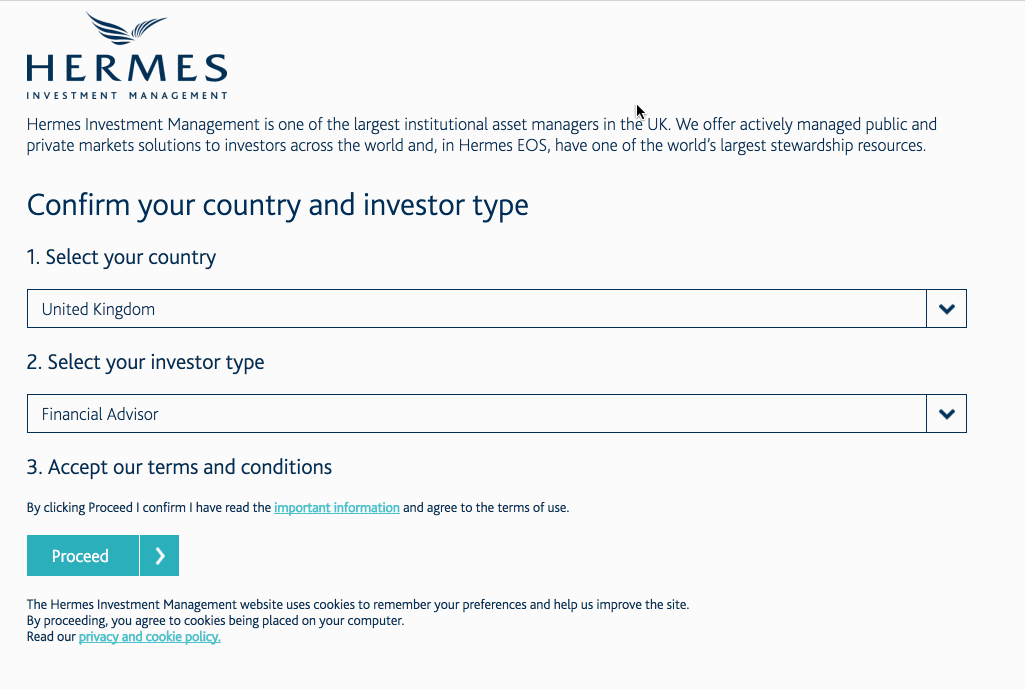This screenshot has height=689, width=1025.
Task: Click the 'By clicking Proceed I confirm' text
Action: click(148, 508)
